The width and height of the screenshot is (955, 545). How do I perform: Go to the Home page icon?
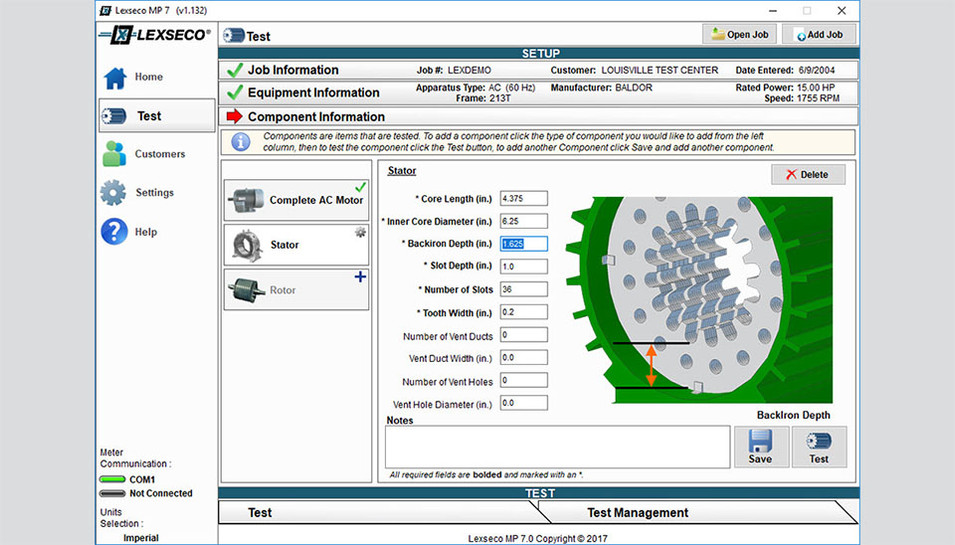click(115, 77)
